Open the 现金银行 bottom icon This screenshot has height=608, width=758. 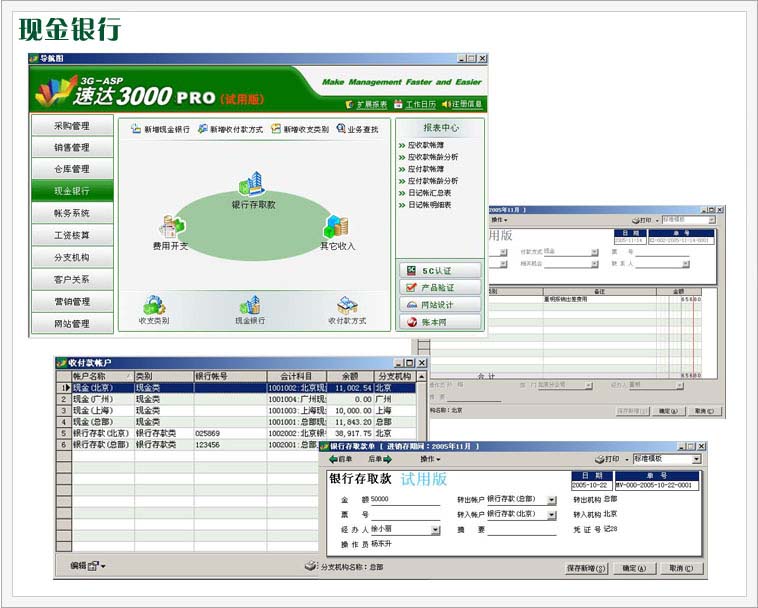250,305
